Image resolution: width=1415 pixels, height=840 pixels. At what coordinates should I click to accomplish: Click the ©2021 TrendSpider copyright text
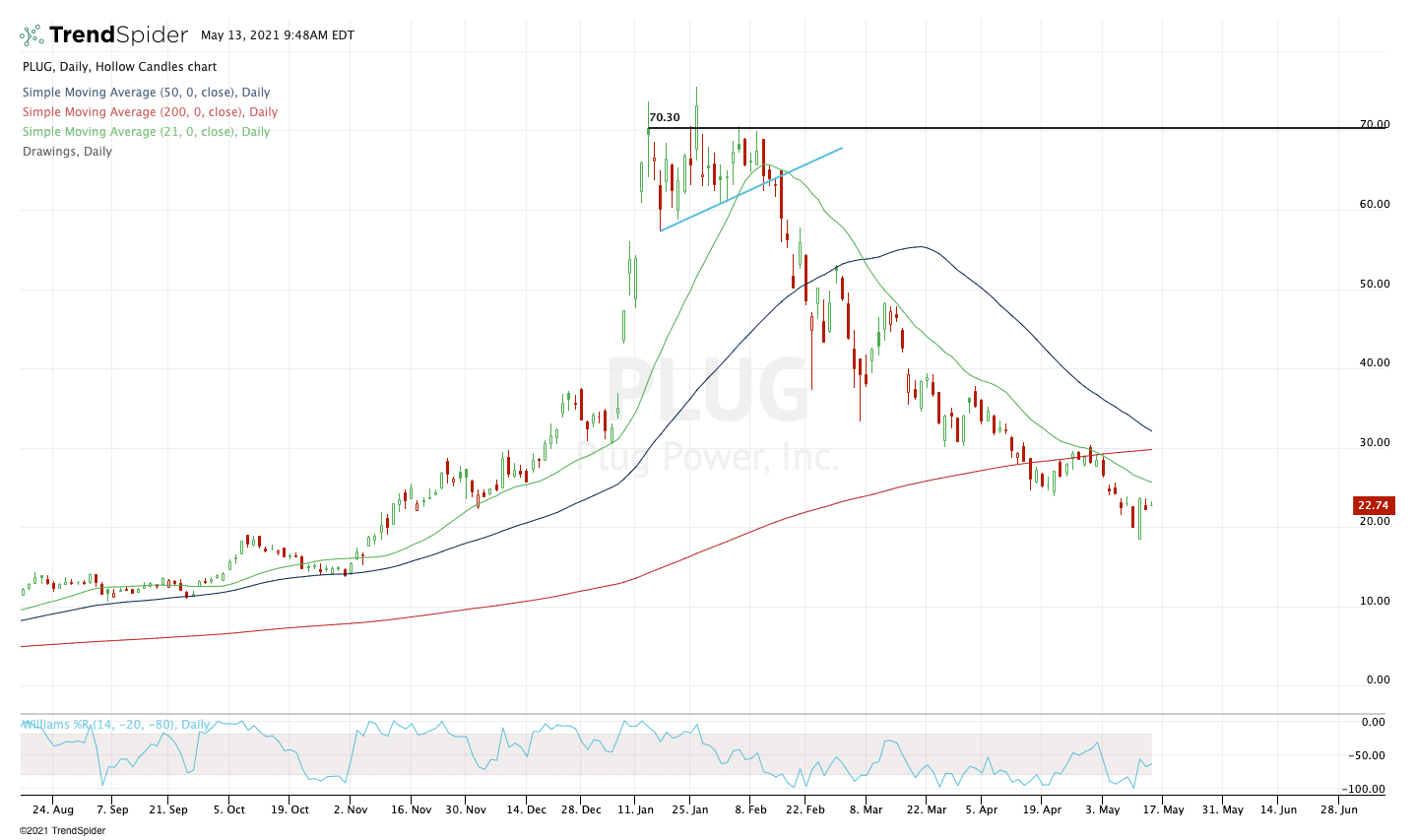[62, 831]
